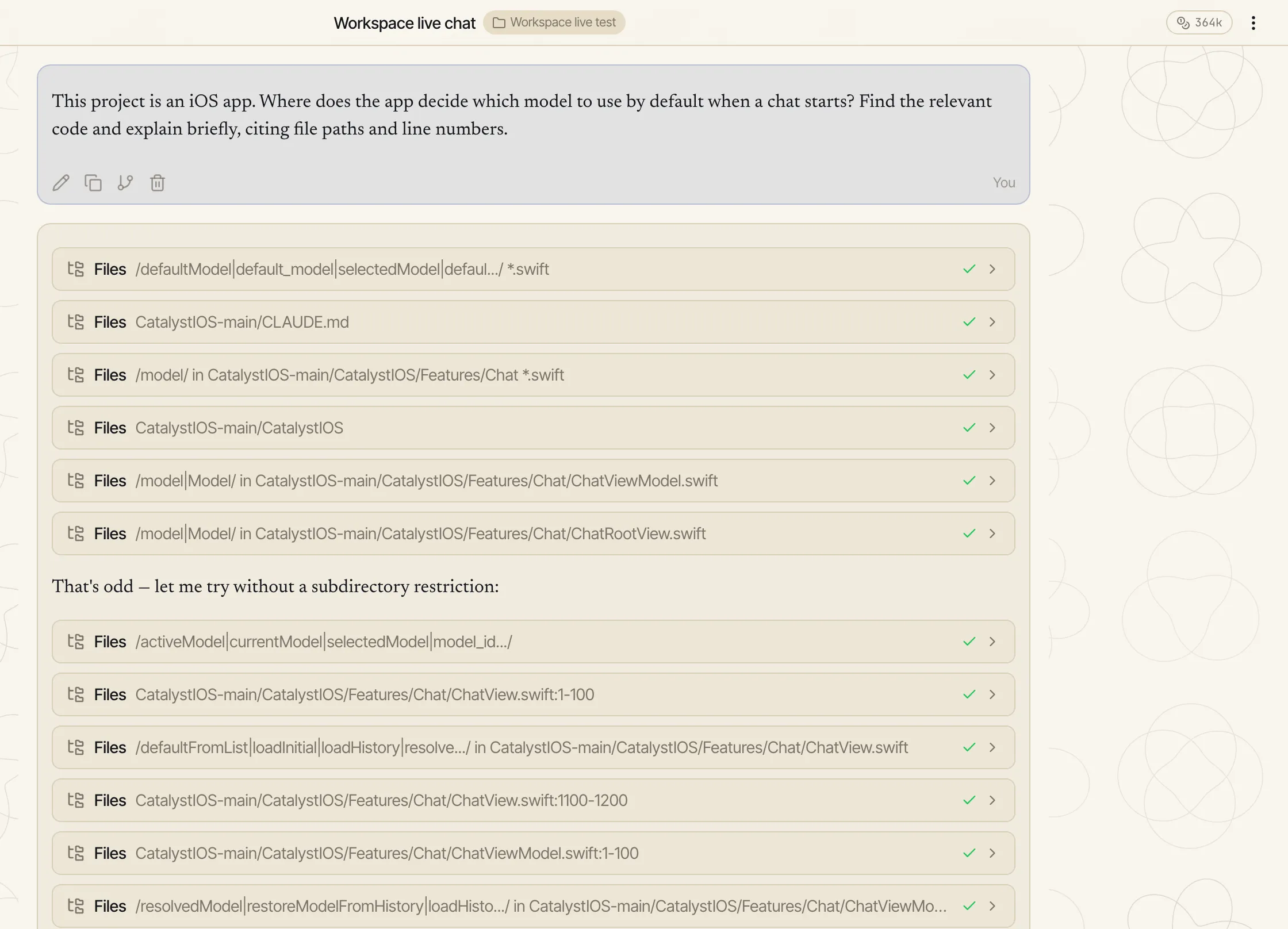Expand ChatViewModel.swift:1-100 row chevron

pyautogui.click(x=992, y=853)
